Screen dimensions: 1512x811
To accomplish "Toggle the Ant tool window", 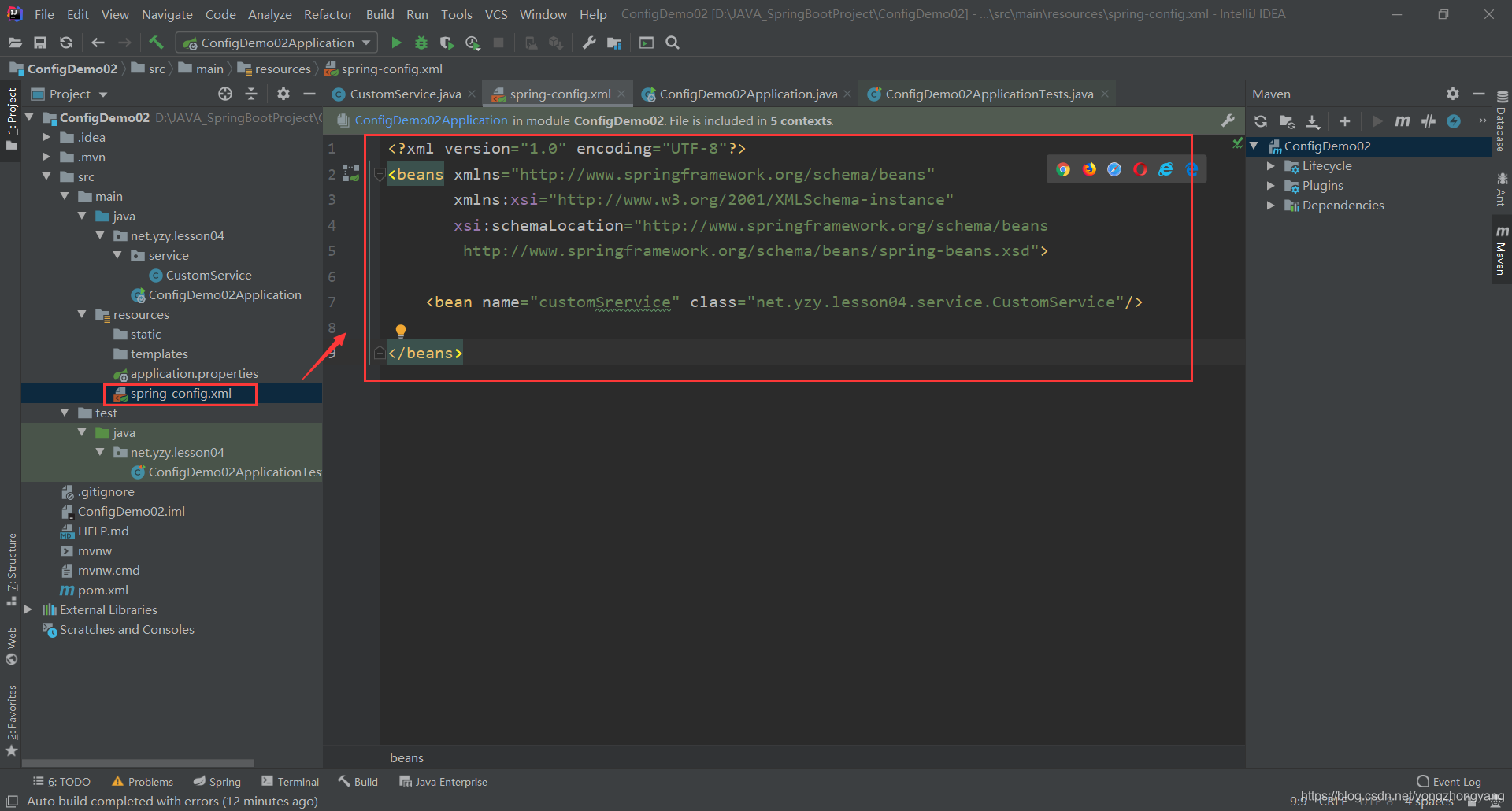I will click(x=1502, y=190).
